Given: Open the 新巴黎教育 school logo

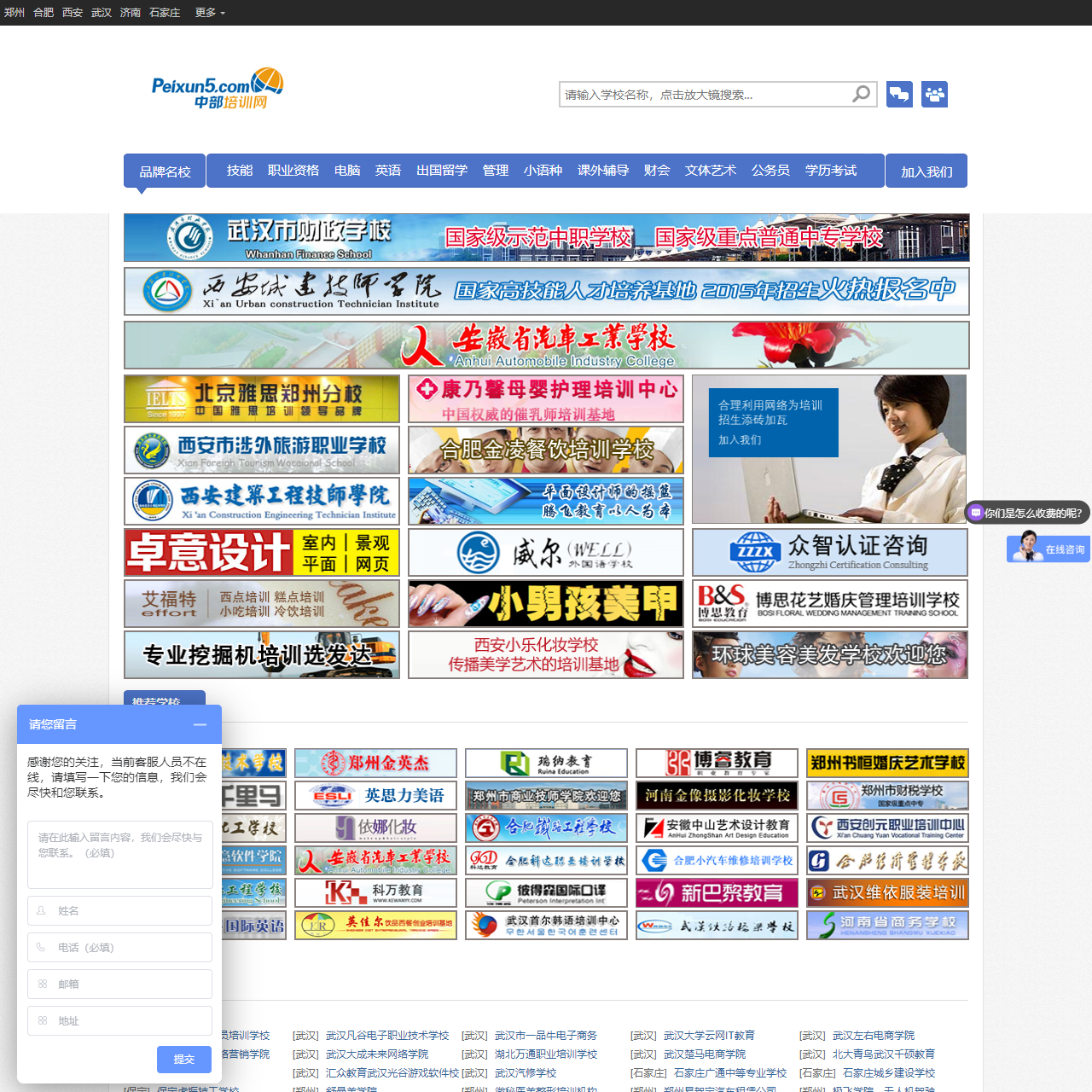Looking at the screenshot, I should click(x=717, y=892).
